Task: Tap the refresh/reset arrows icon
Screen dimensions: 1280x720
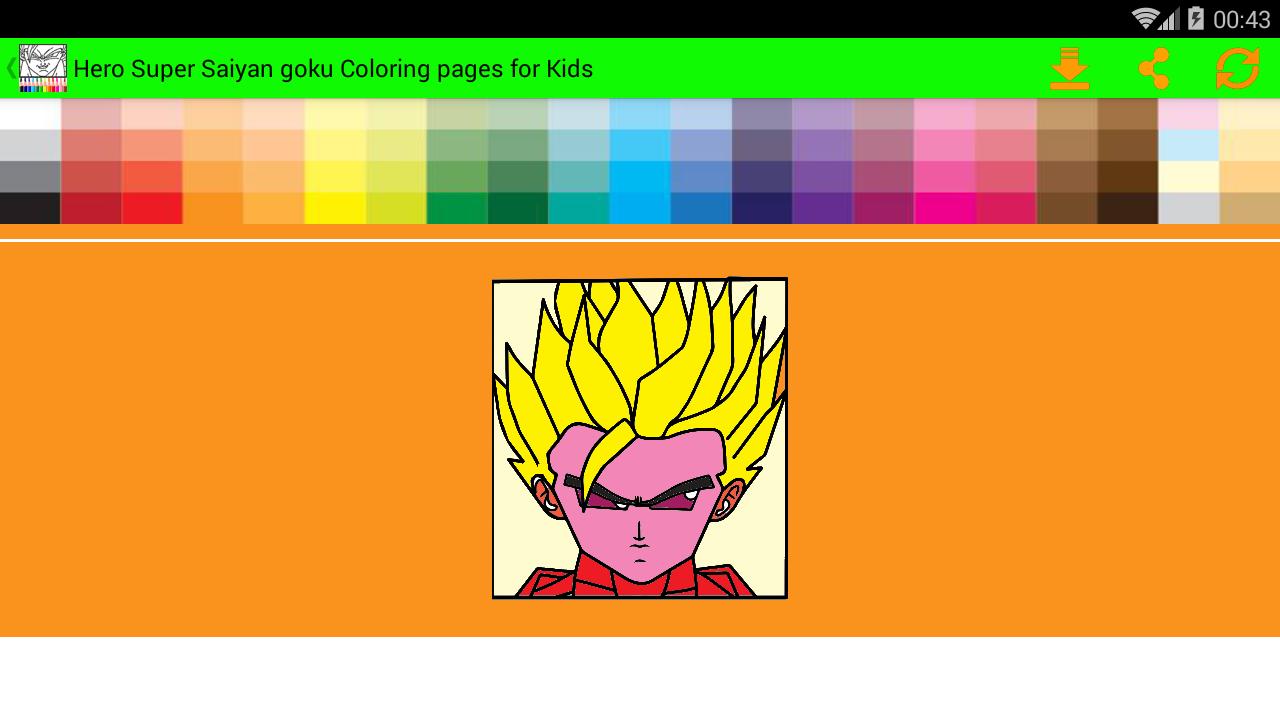Action: coord(1238,69)
